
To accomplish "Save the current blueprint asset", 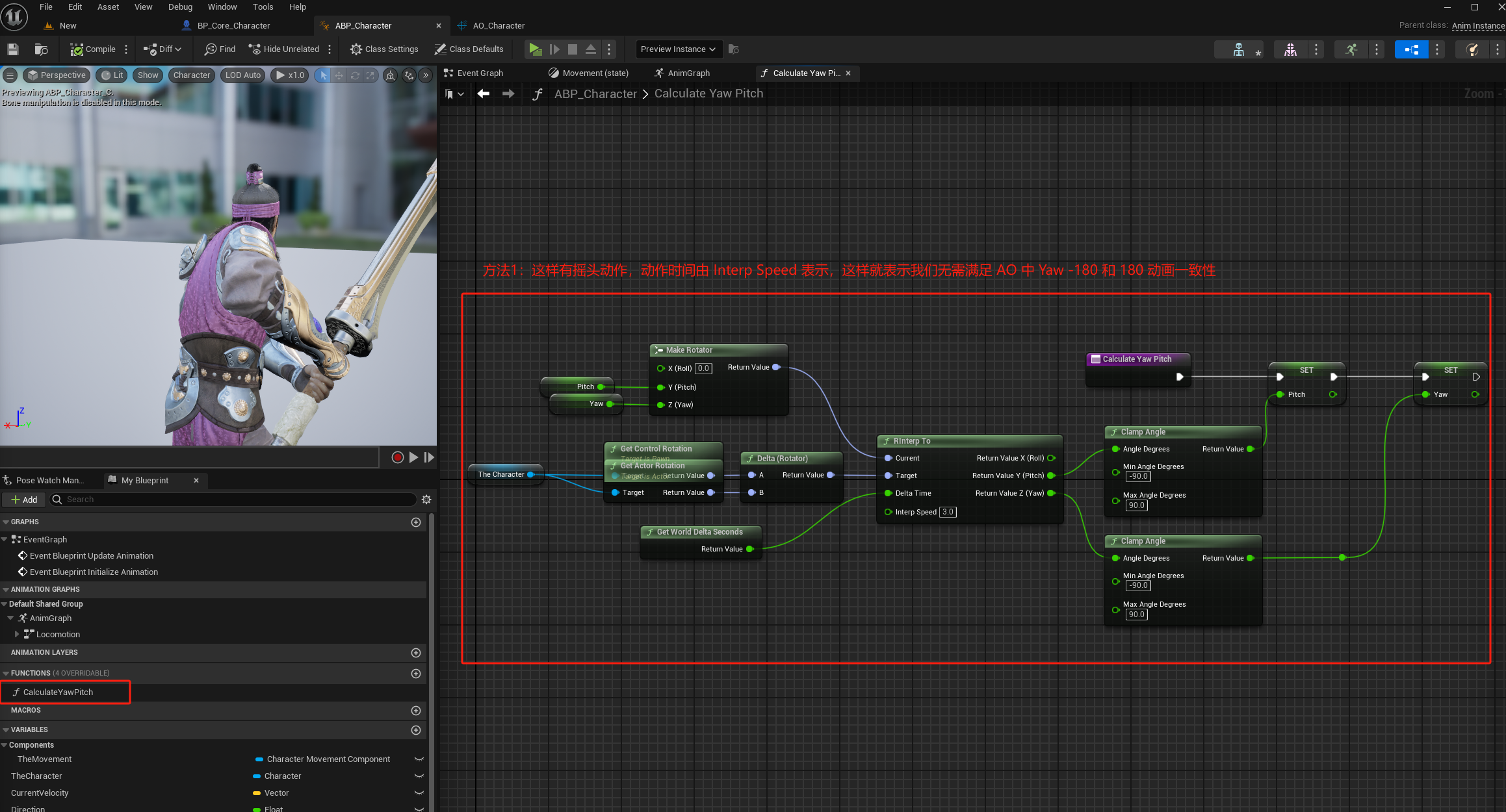I will point(13,49).
